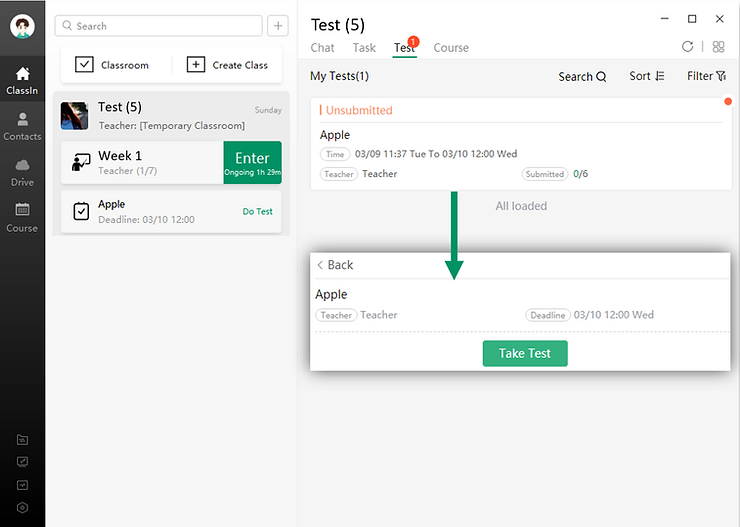Go Back from the test detail

point(335,265)
